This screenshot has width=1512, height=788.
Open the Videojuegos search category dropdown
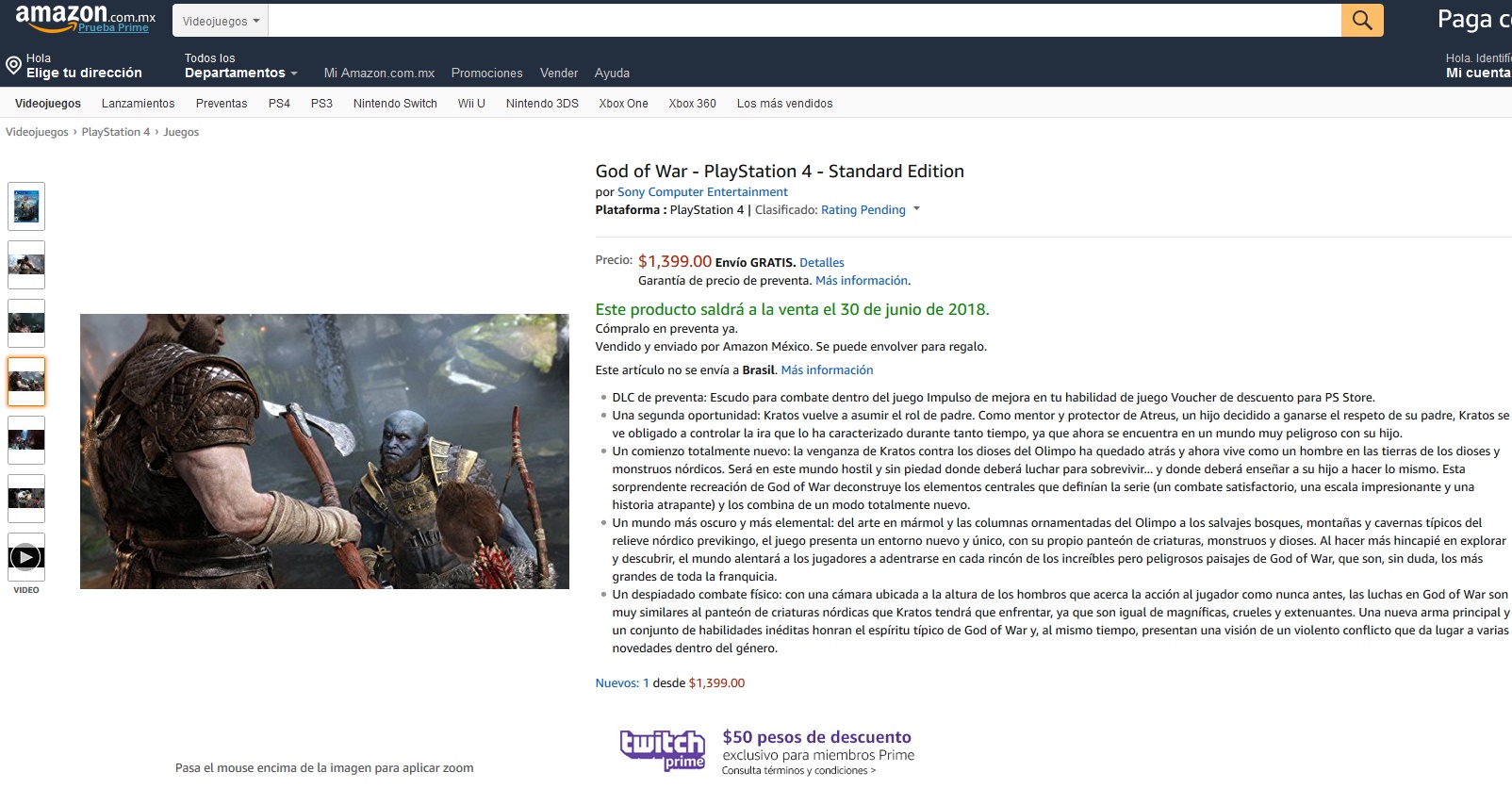(221, 21)
